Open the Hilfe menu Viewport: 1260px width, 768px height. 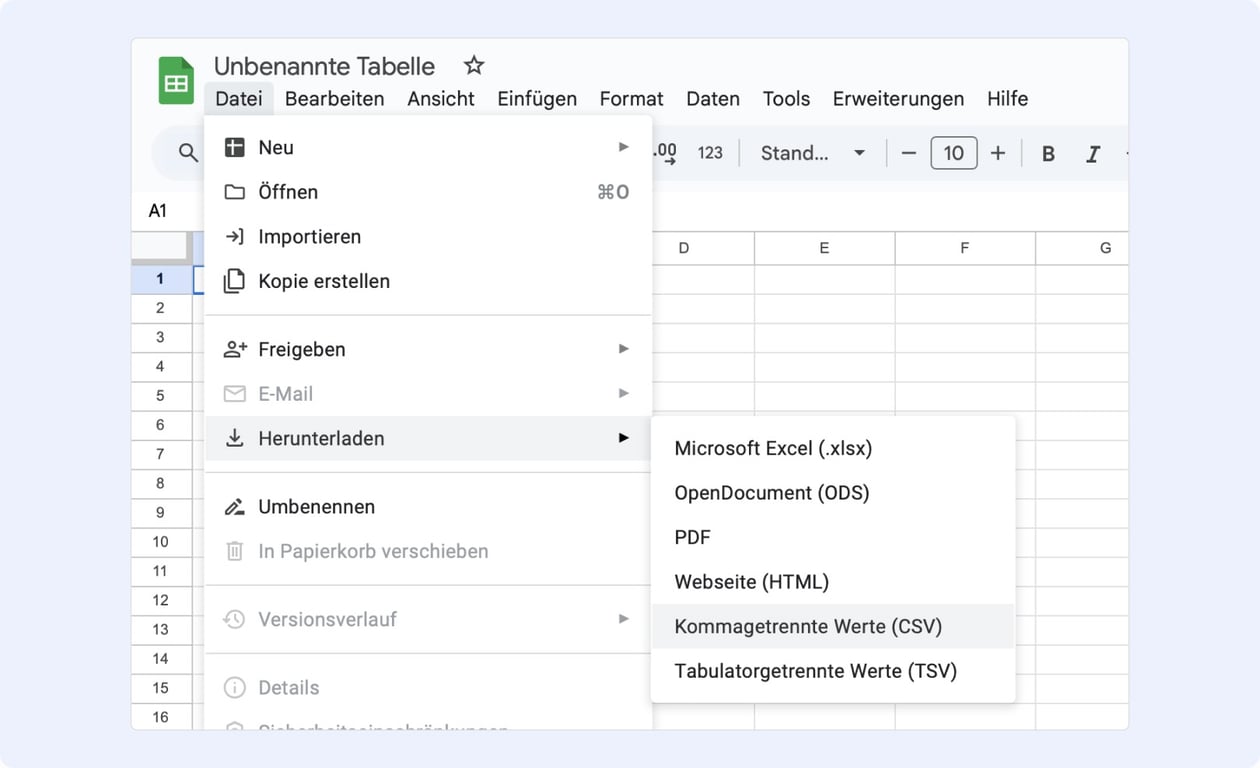click(1007, 99)
